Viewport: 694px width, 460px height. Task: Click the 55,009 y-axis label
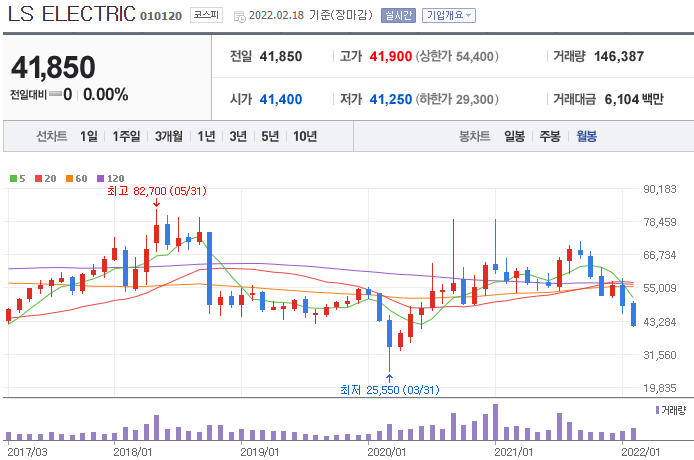[659, 288]
